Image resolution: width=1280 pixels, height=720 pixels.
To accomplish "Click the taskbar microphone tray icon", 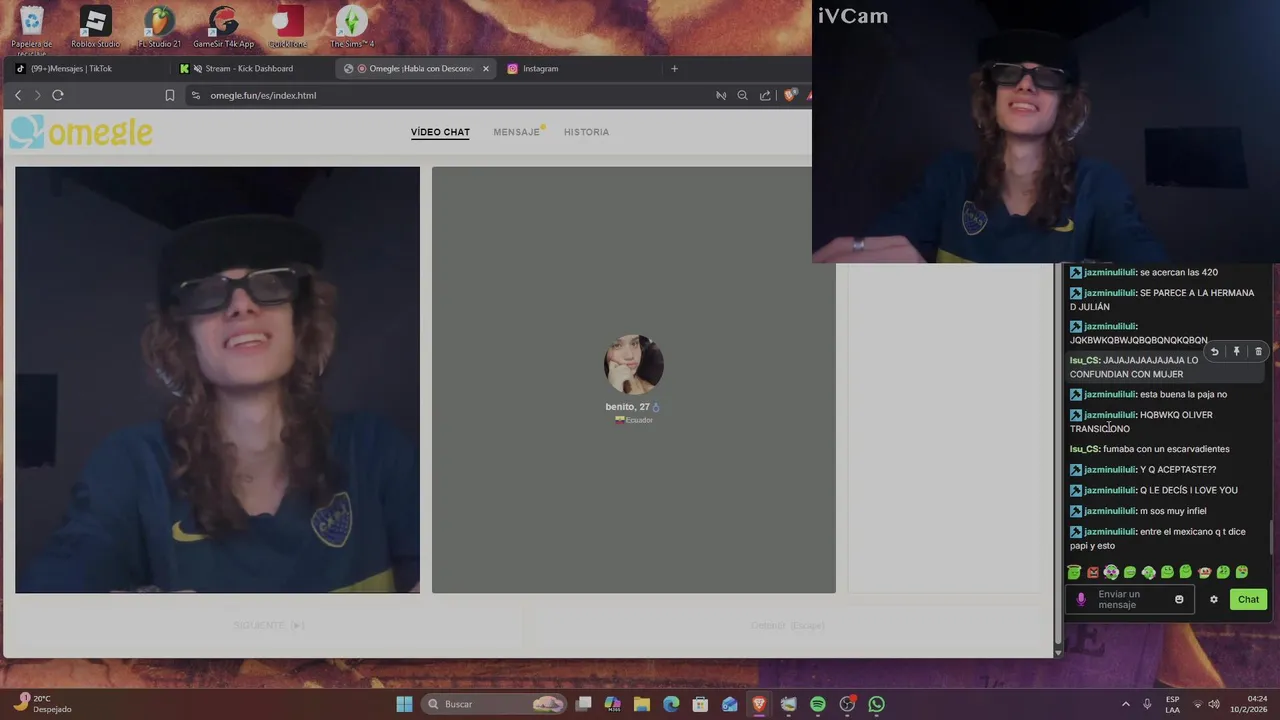I will pos(1147,704).
